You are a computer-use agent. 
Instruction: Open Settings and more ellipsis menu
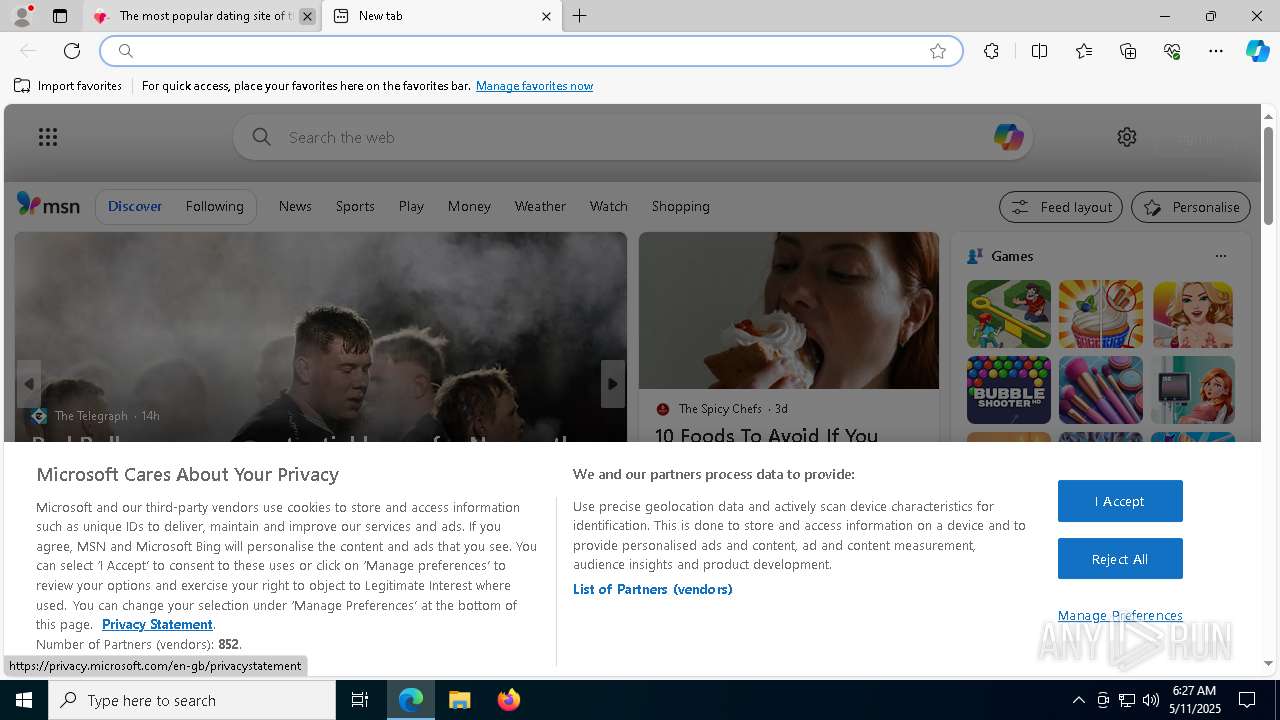pyautogui.click(x=1216, y=51)
